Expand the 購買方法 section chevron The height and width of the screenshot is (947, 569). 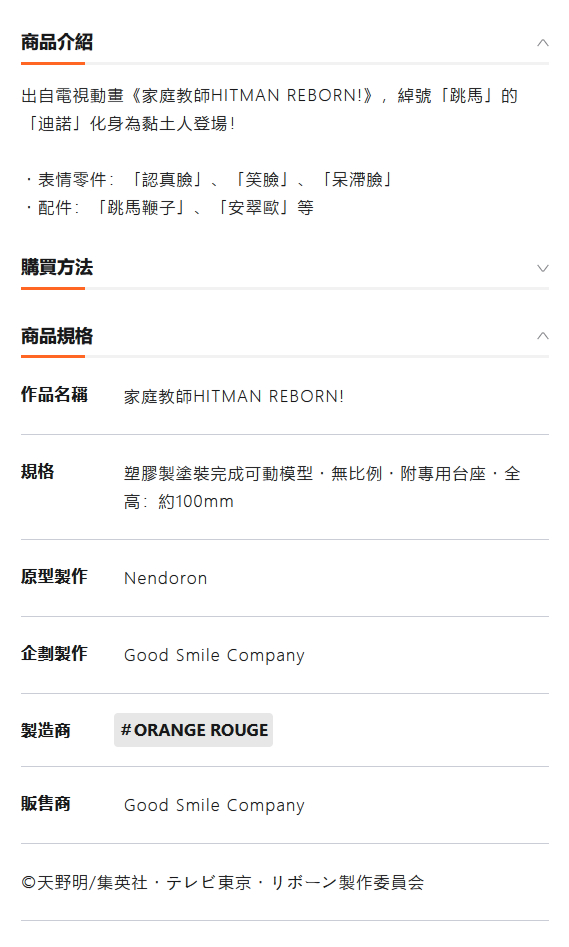point(542,268)
